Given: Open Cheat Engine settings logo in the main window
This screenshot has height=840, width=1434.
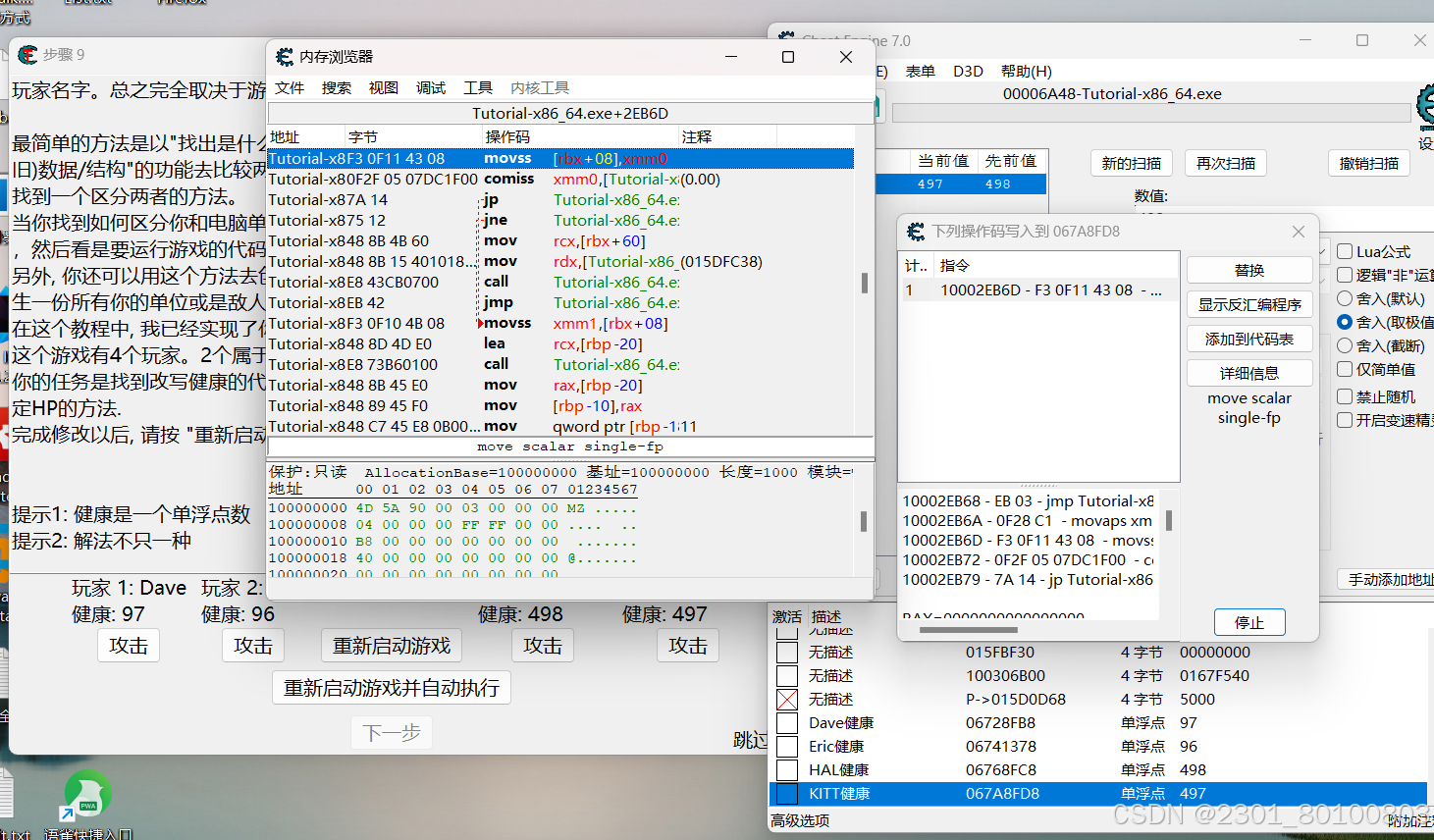Looking at the screenshot, I should point(1425,106).
